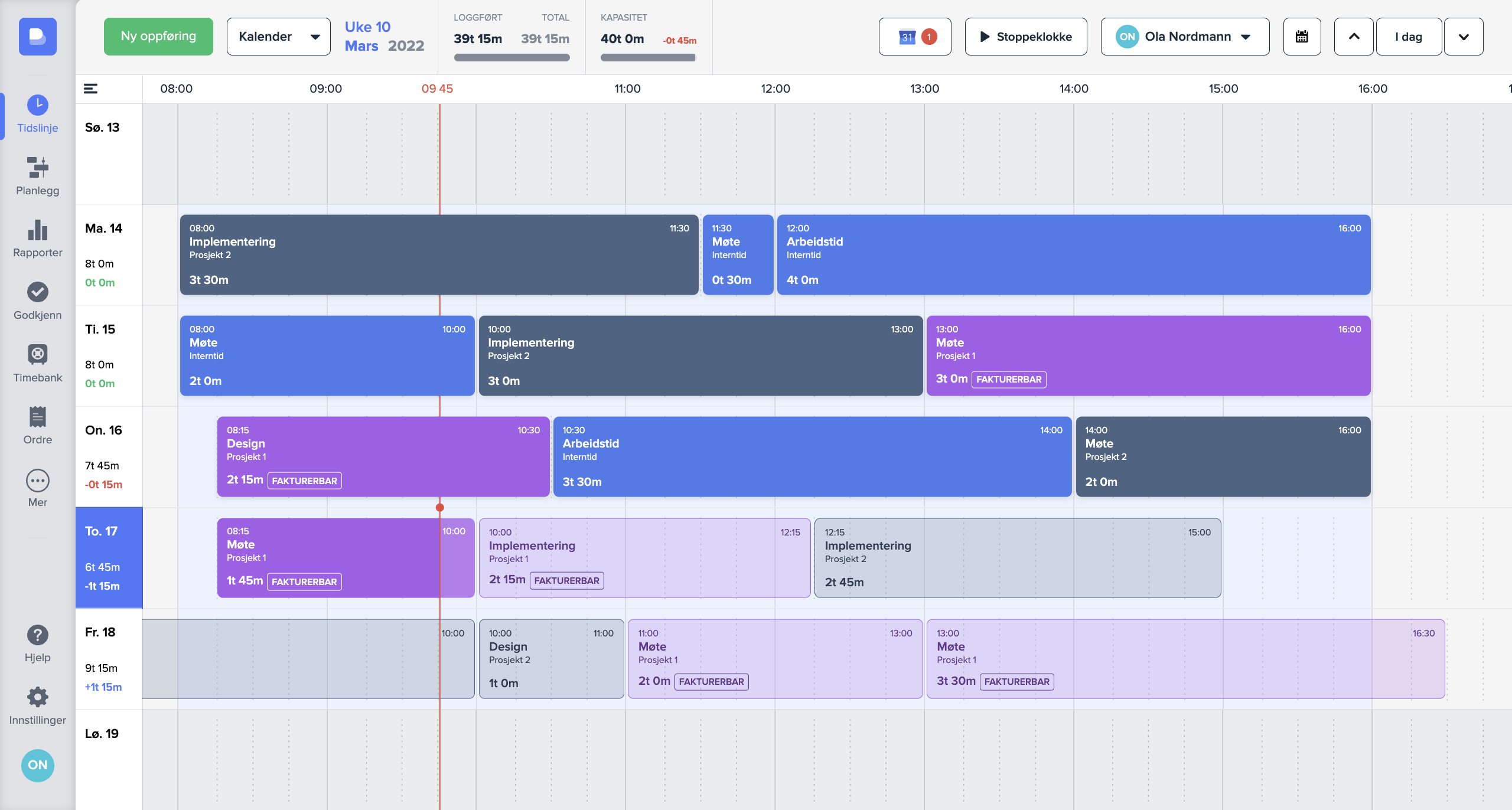Select the To. 17 day row
1512x810 pixels.
[x=109, y=557]
